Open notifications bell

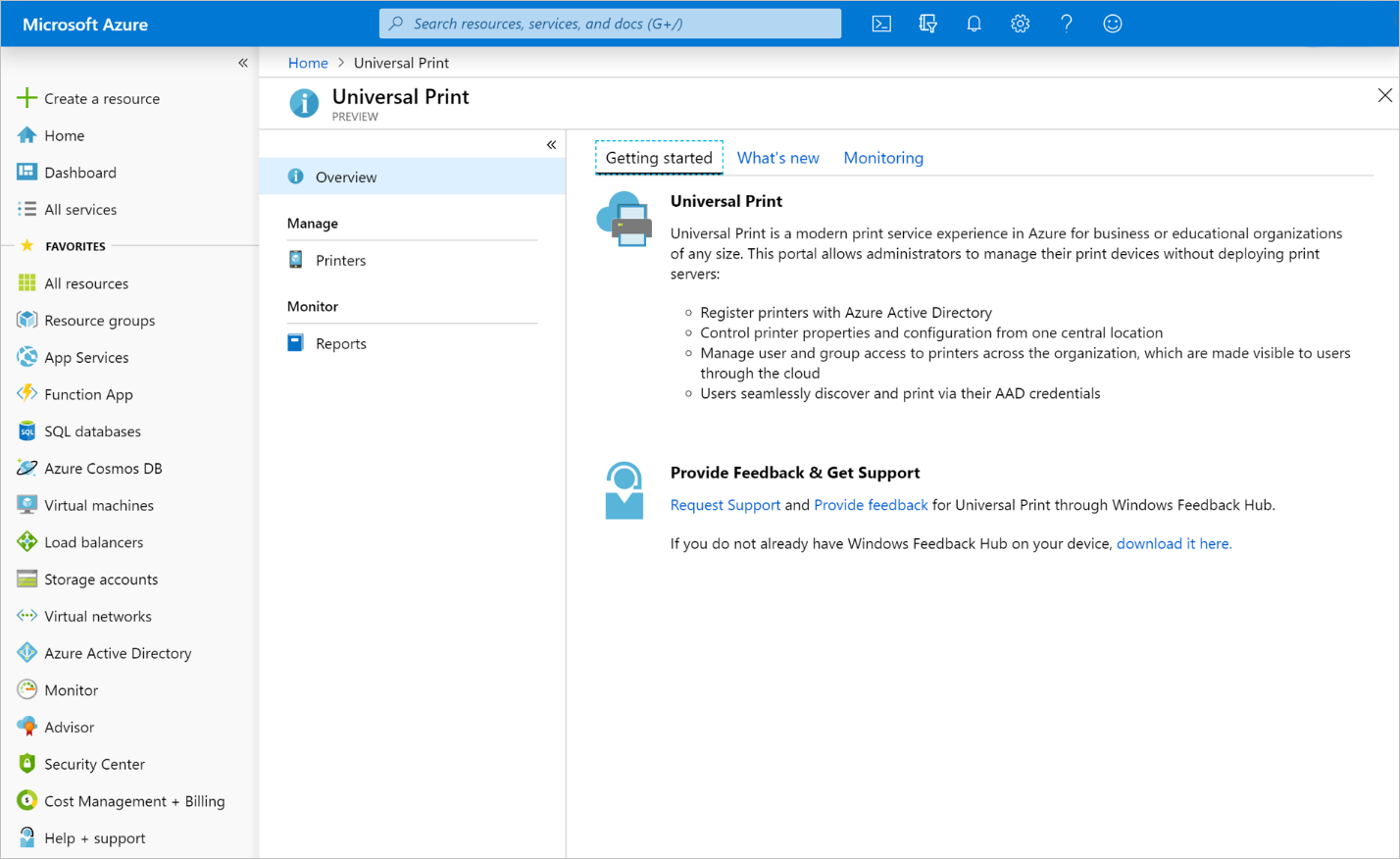[974, 24]
